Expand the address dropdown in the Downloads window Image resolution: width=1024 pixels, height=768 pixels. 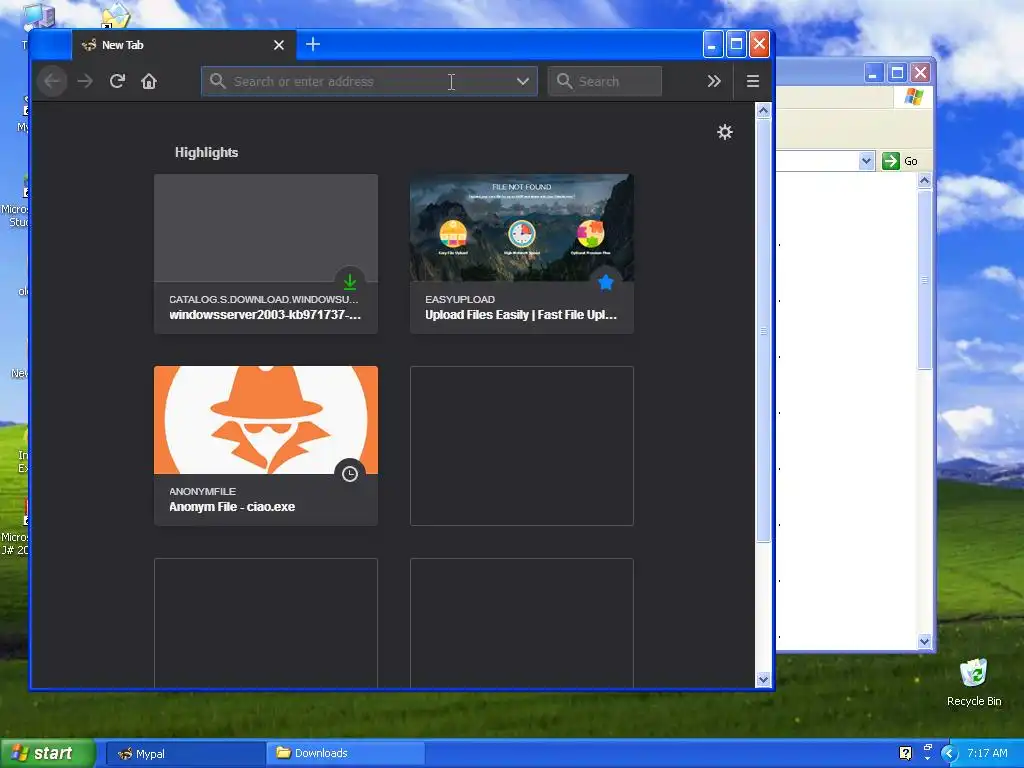click(x=866, y=161)
